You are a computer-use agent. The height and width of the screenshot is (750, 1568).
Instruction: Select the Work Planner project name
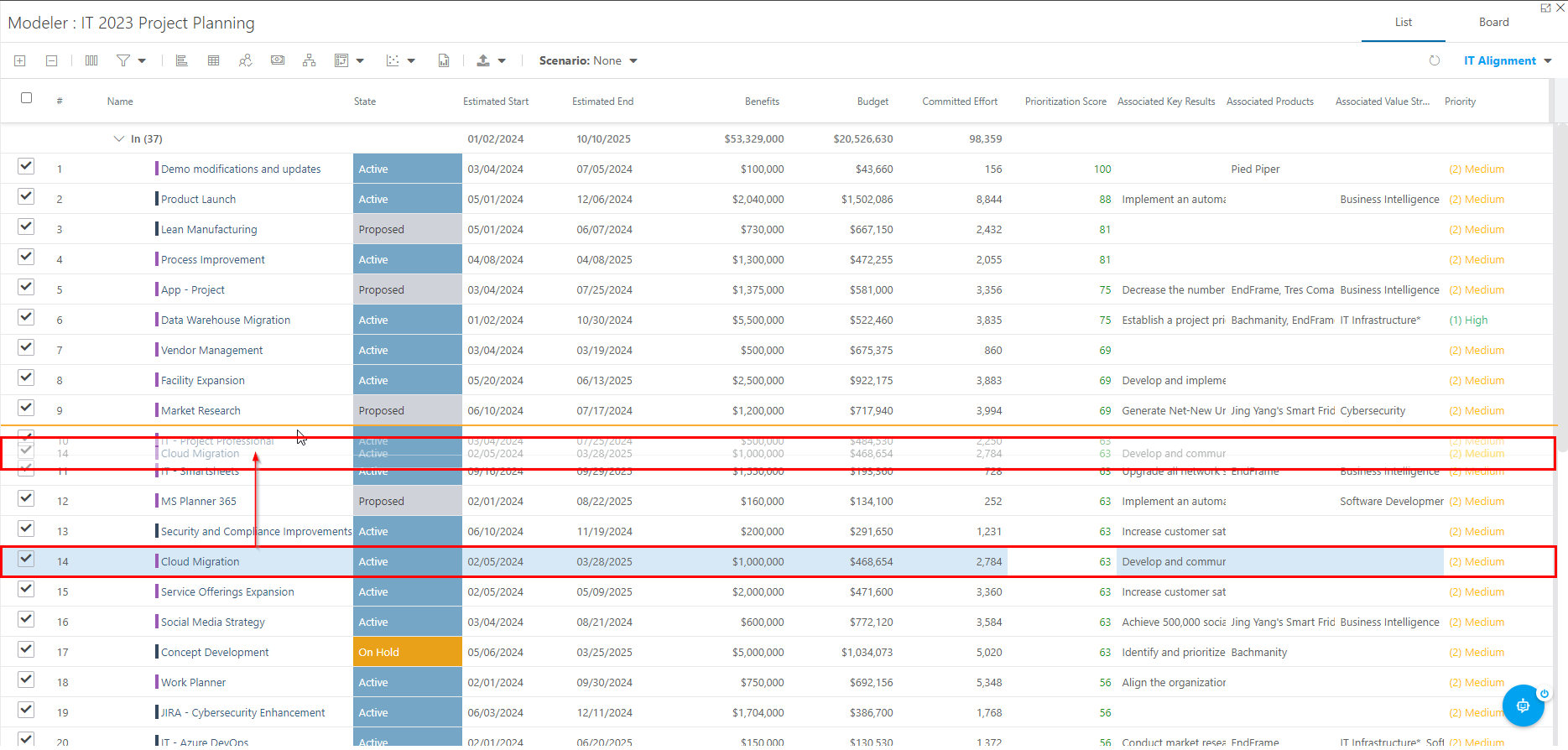click(194, 683)
